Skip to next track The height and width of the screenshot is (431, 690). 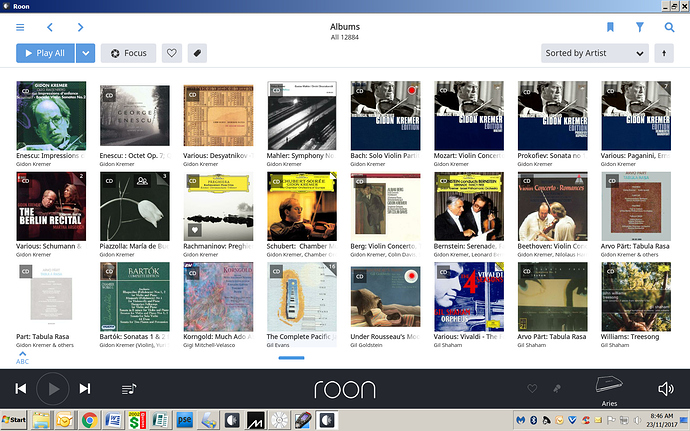point(85,389)
